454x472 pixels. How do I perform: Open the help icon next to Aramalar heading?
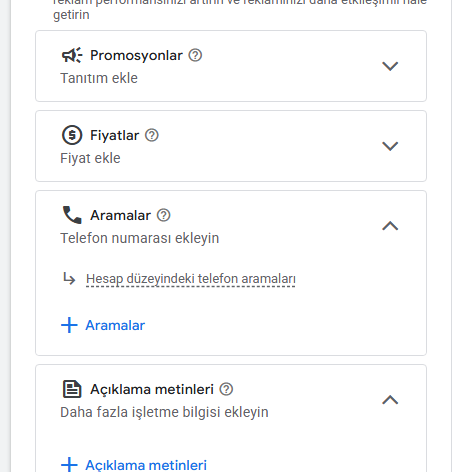click(164, 215)
